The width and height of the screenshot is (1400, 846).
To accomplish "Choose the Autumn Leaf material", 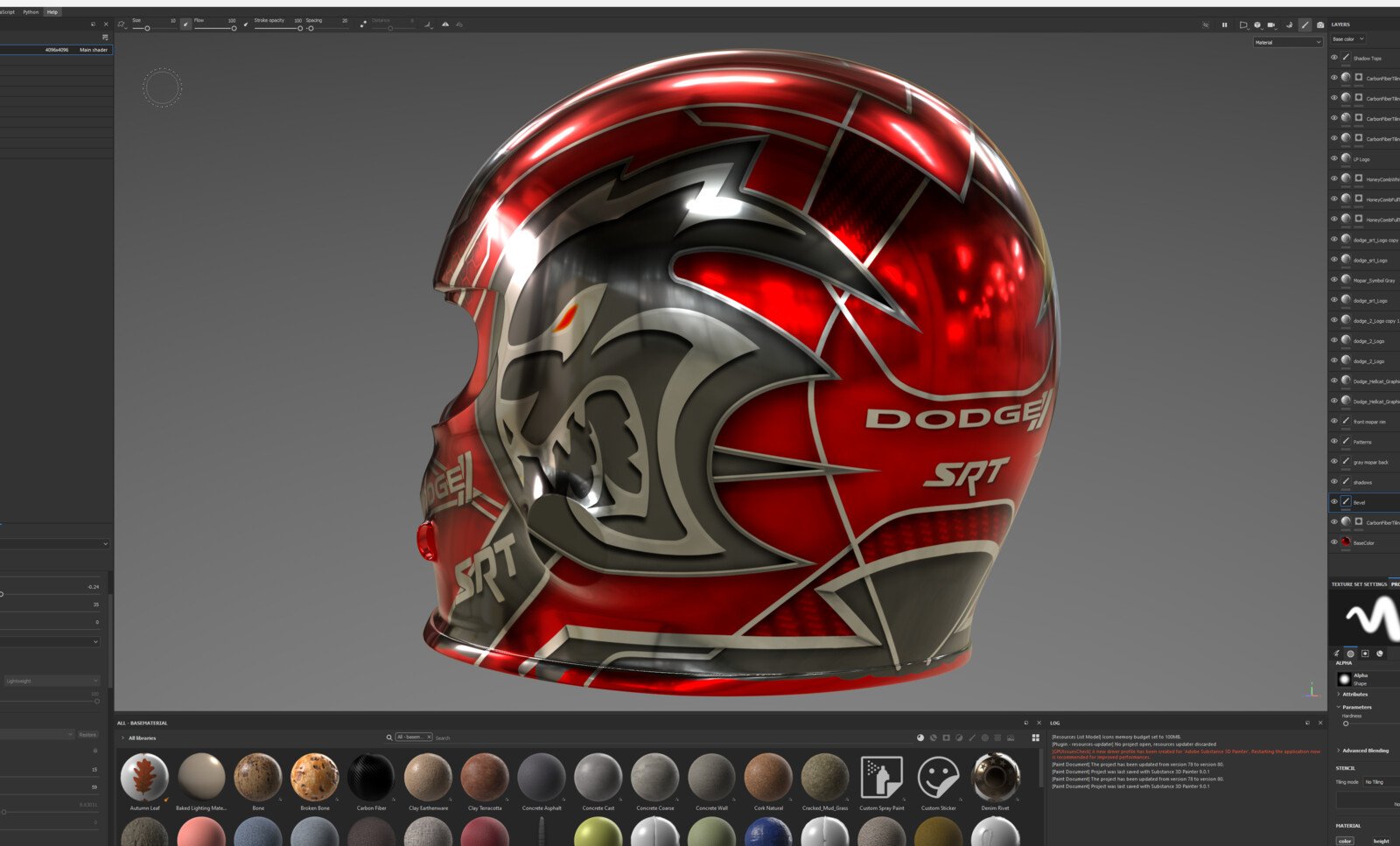I will pyautogui.click(x=144, y=777).
